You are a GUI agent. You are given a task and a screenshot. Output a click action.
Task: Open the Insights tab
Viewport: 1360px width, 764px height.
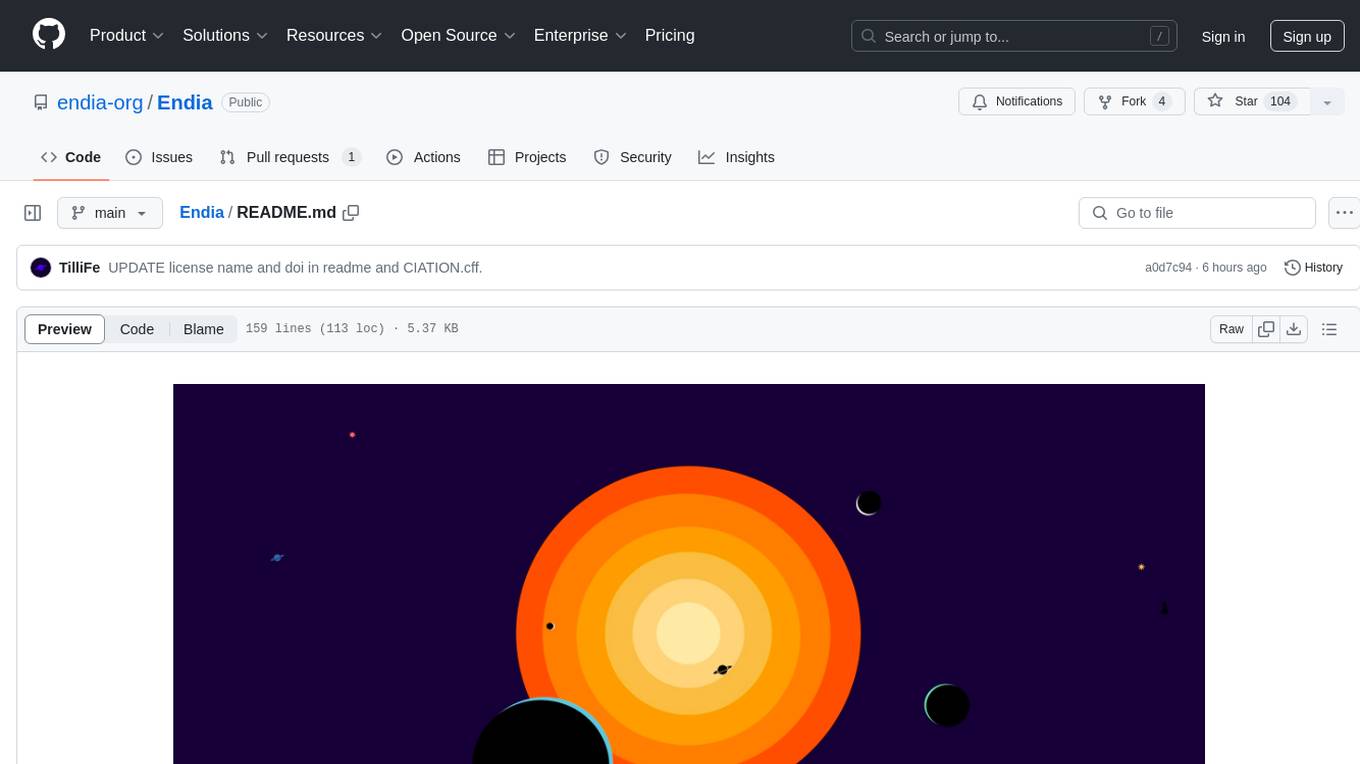click(x=737, y=157)
